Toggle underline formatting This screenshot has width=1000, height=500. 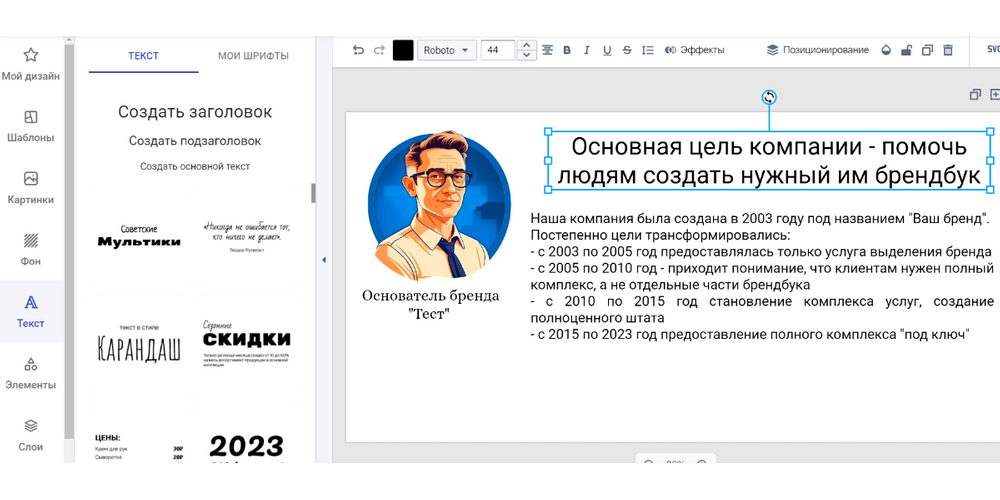607,50
